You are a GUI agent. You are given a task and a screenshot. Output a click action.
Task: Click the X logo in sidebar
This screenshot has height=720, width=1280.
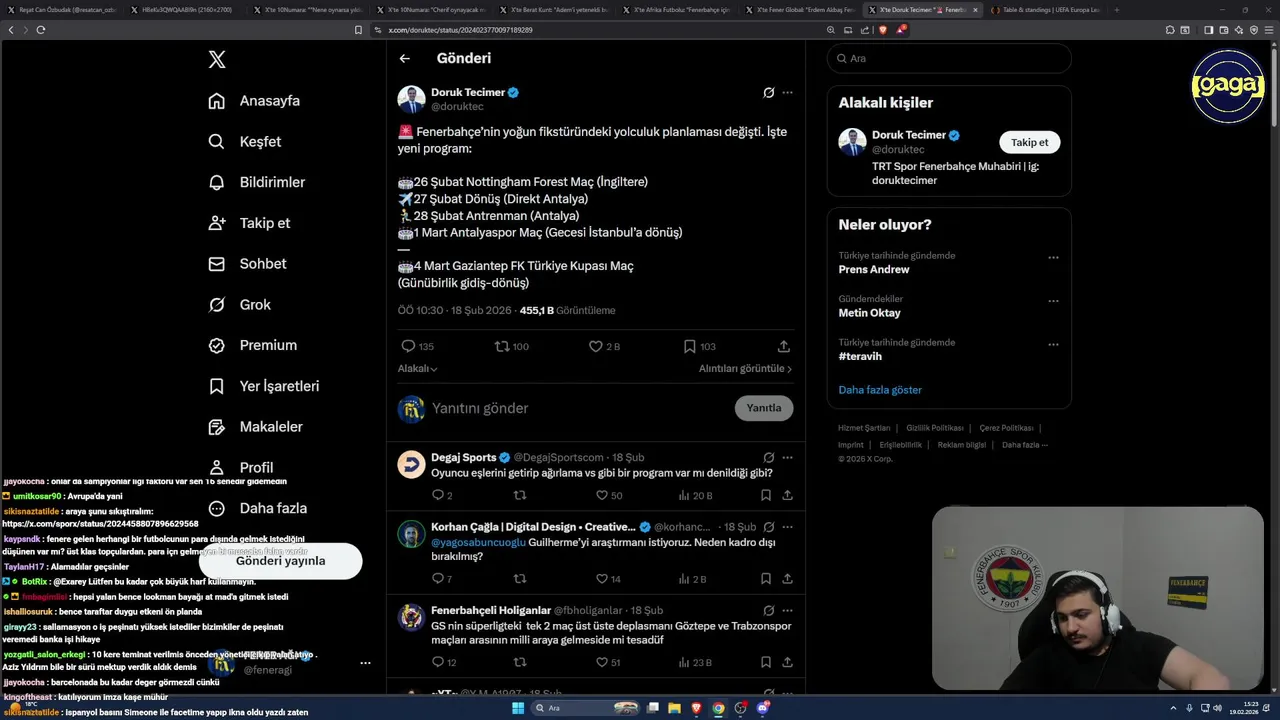[217, 60]
